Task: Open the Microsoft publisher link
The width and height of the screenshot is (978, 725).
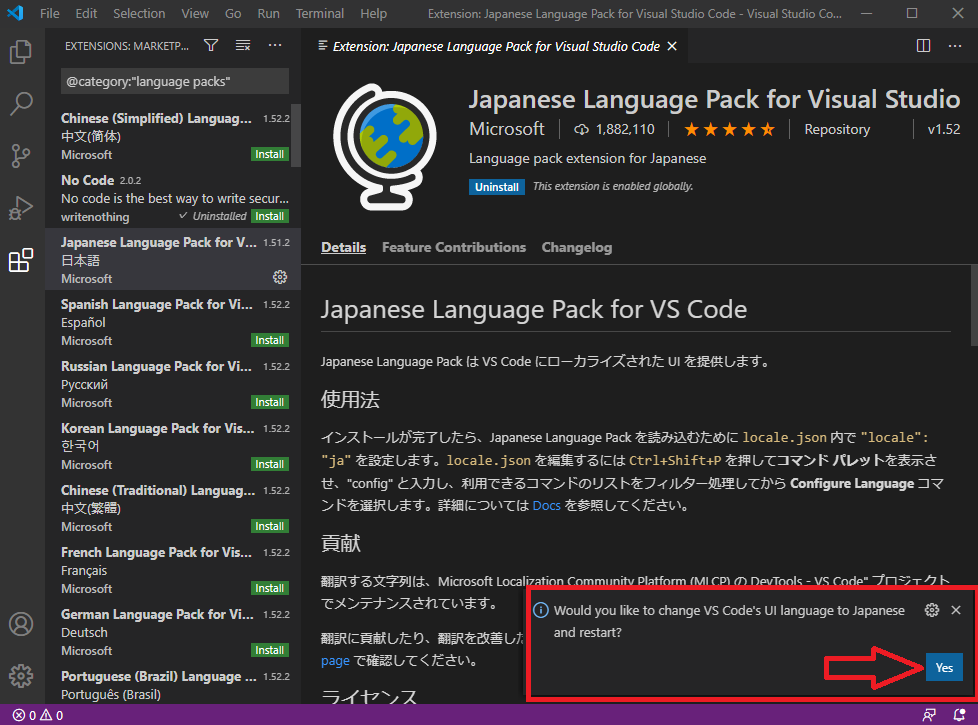Action: (506, 129)
